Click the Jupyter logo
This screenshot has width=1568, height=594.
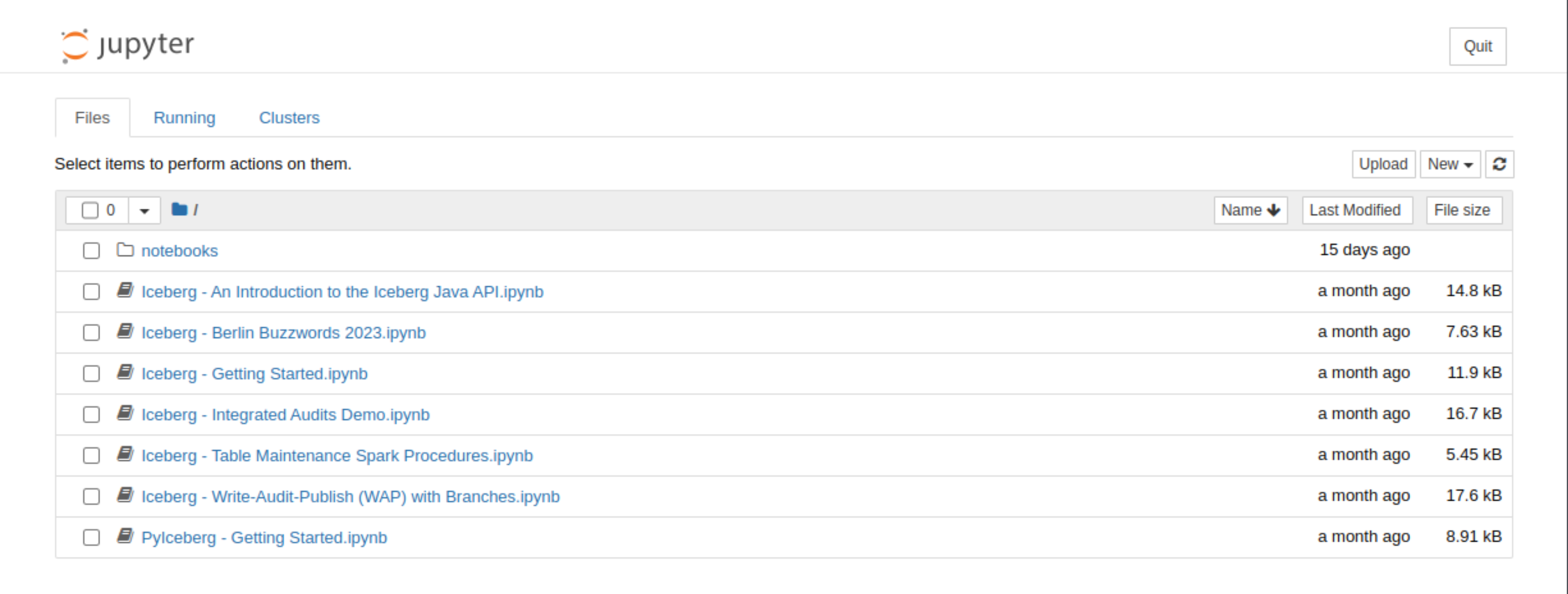(x=127, y=45)
